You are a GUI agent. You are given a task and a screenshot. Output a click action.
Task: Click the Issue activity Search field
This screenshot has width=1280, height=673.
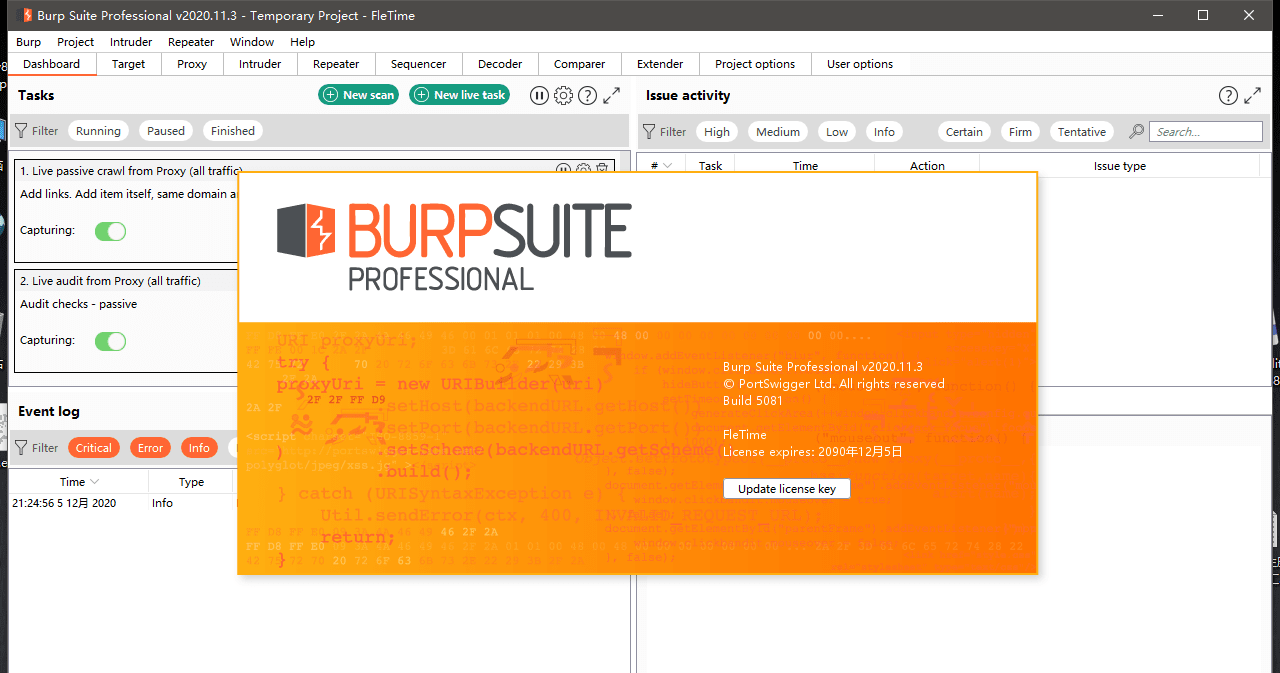pyautogui.click(x=1206, y=132)
